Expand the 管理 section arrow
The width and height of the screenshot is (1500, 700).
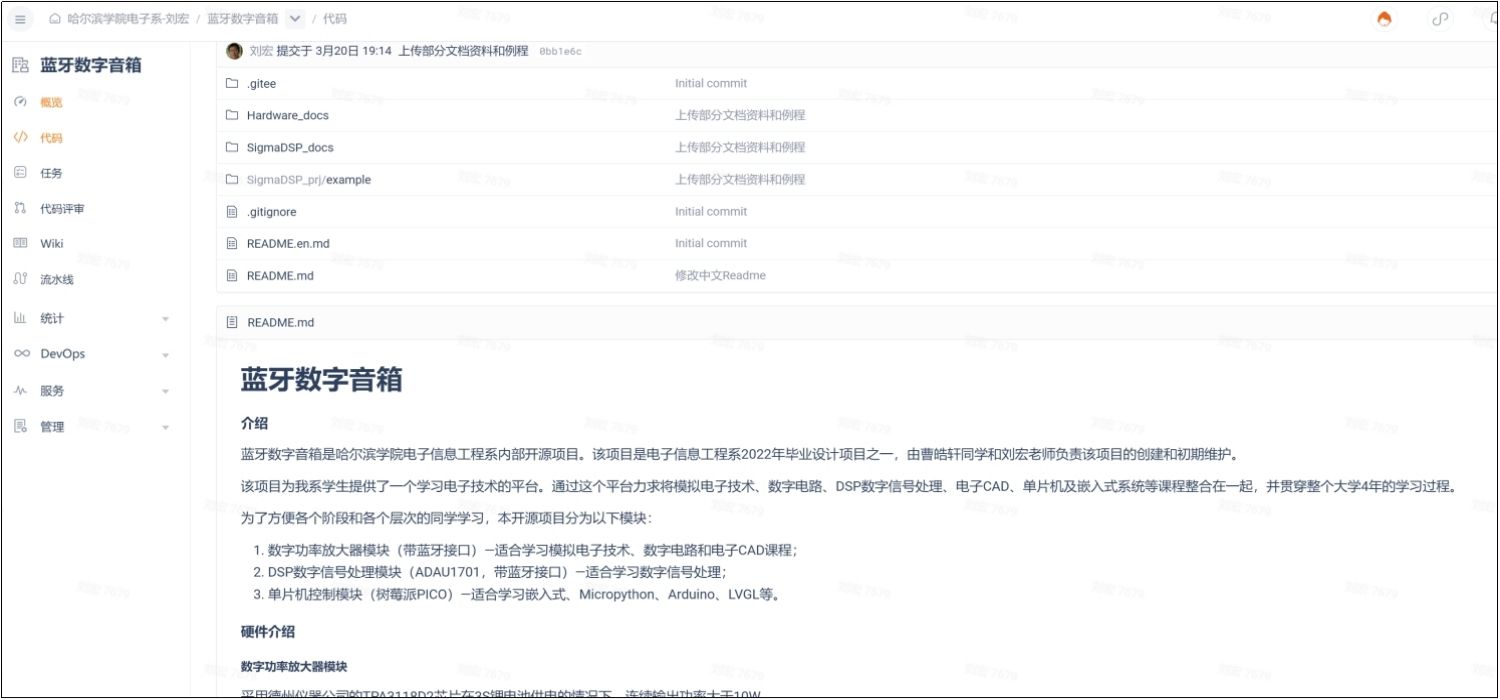[165, 427]
